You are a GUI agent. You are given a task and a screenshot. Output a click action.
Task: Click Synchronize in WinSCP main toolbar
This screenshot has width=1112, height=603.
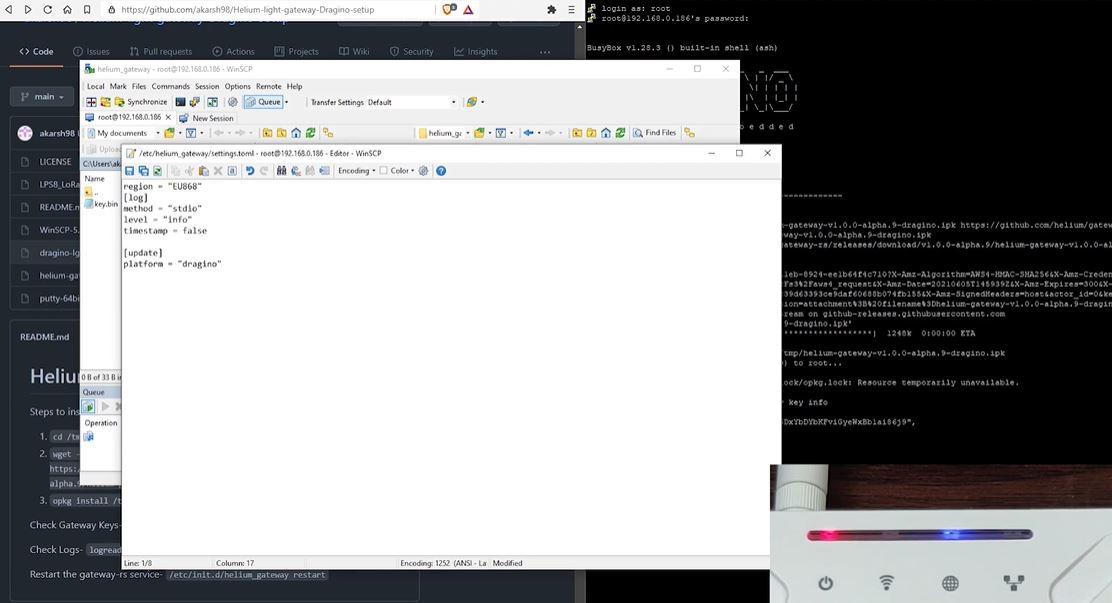[140, 102]
